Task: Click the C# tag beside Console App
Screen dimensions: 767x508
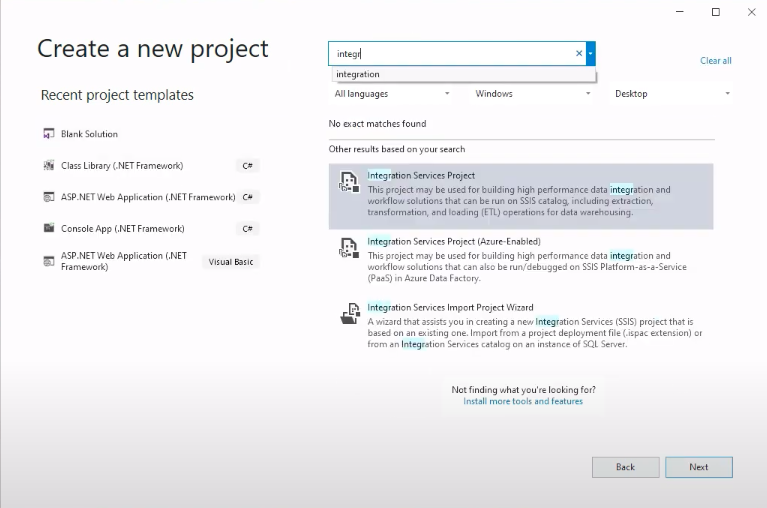Action: pyautogui.click(x=248, y=229)
